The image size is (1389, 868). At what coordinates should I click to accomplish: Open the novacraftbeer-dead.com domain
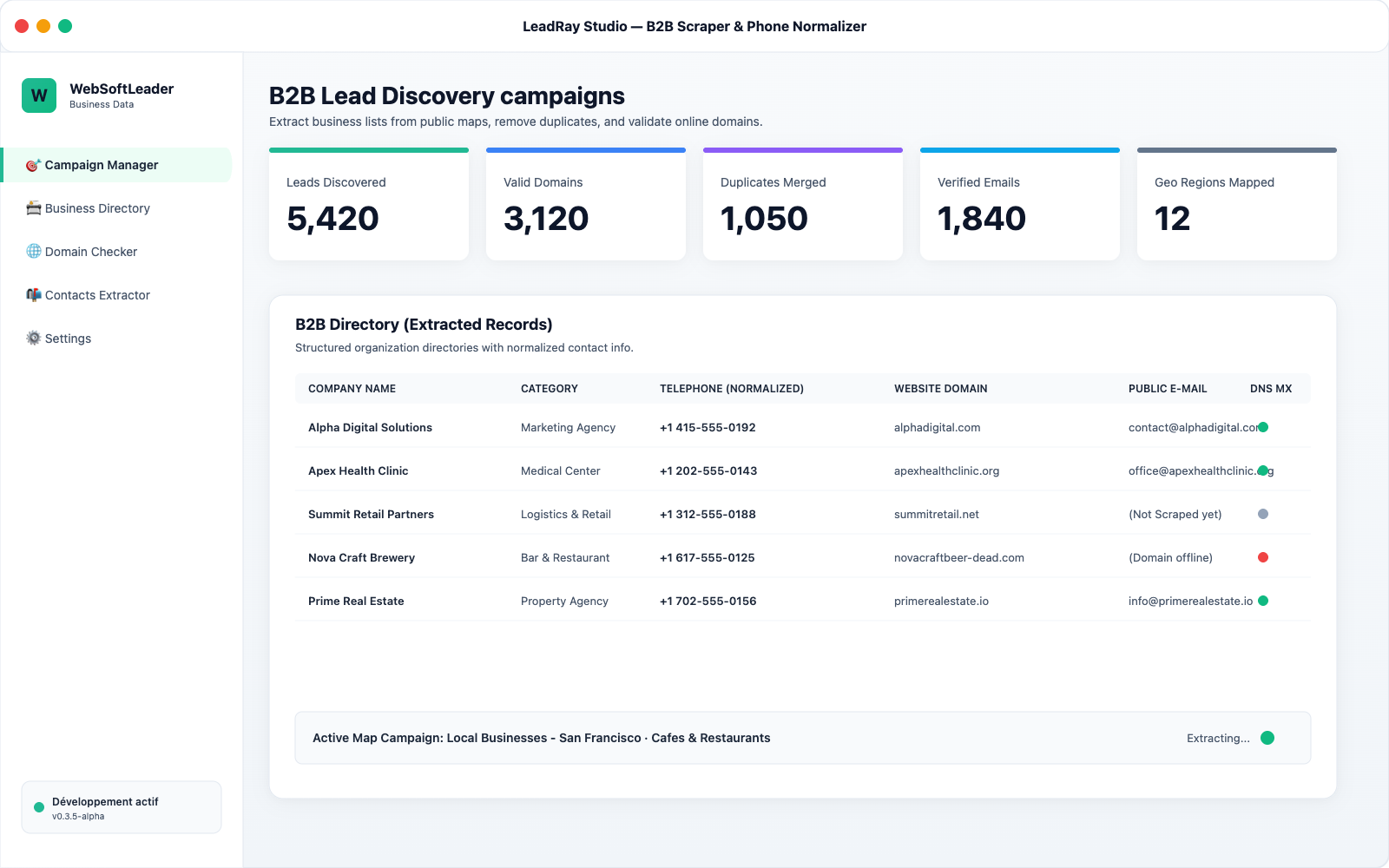point(959,557)
